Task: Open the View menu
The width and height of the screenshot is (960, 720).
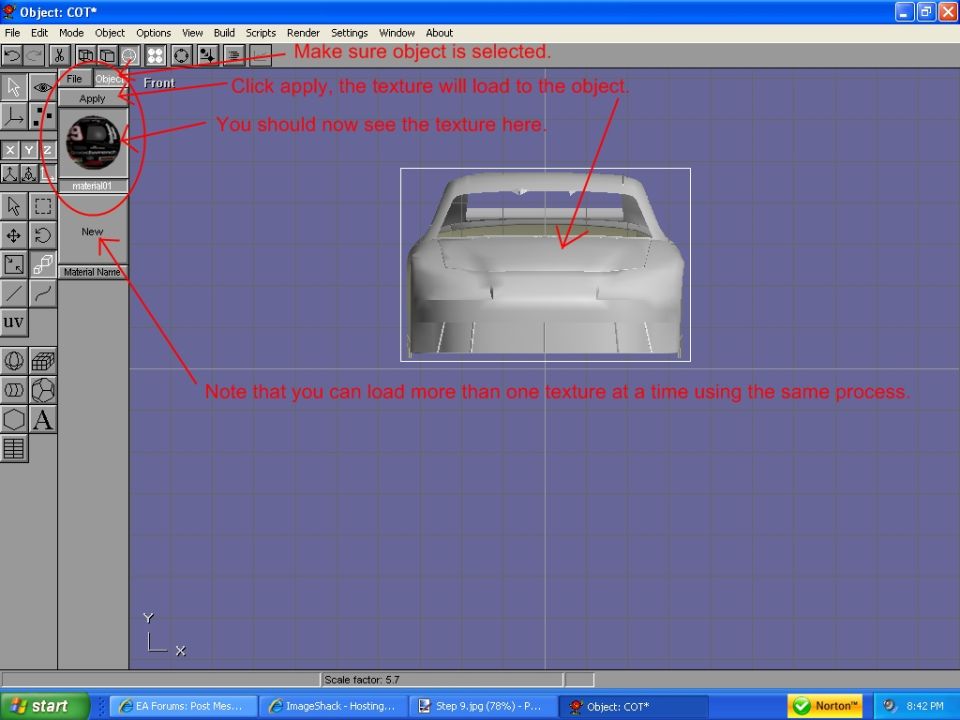Action: click(x=192, y=33)
